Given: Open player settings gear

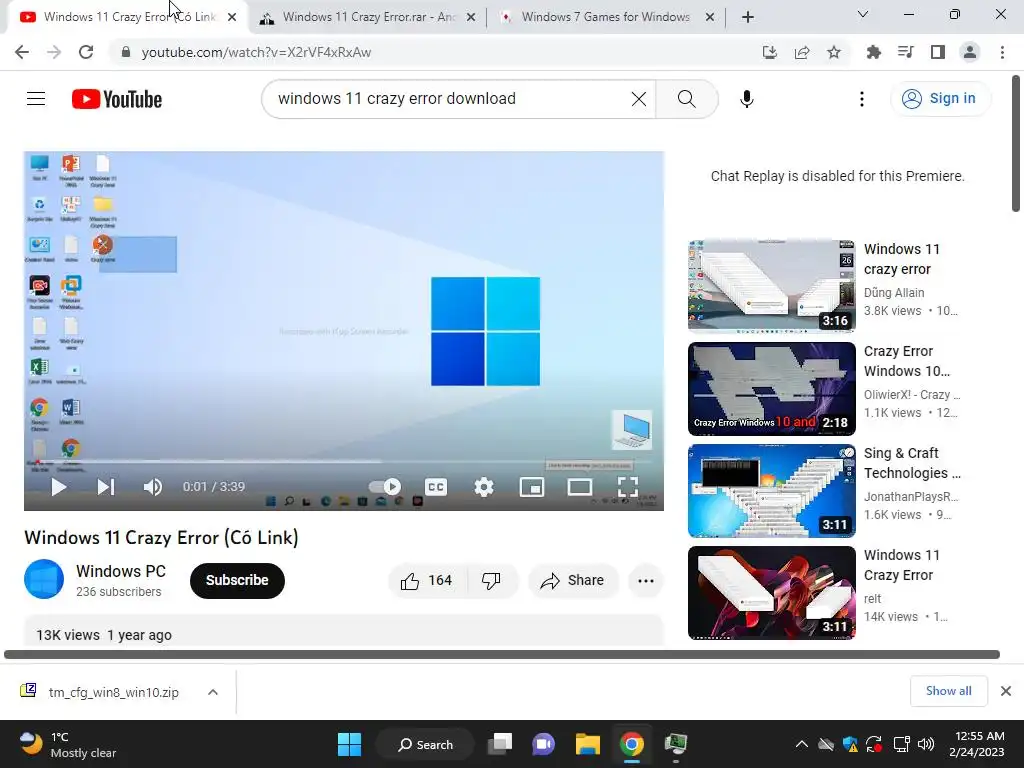Looking at the screenshot, I should coord(483,487).
